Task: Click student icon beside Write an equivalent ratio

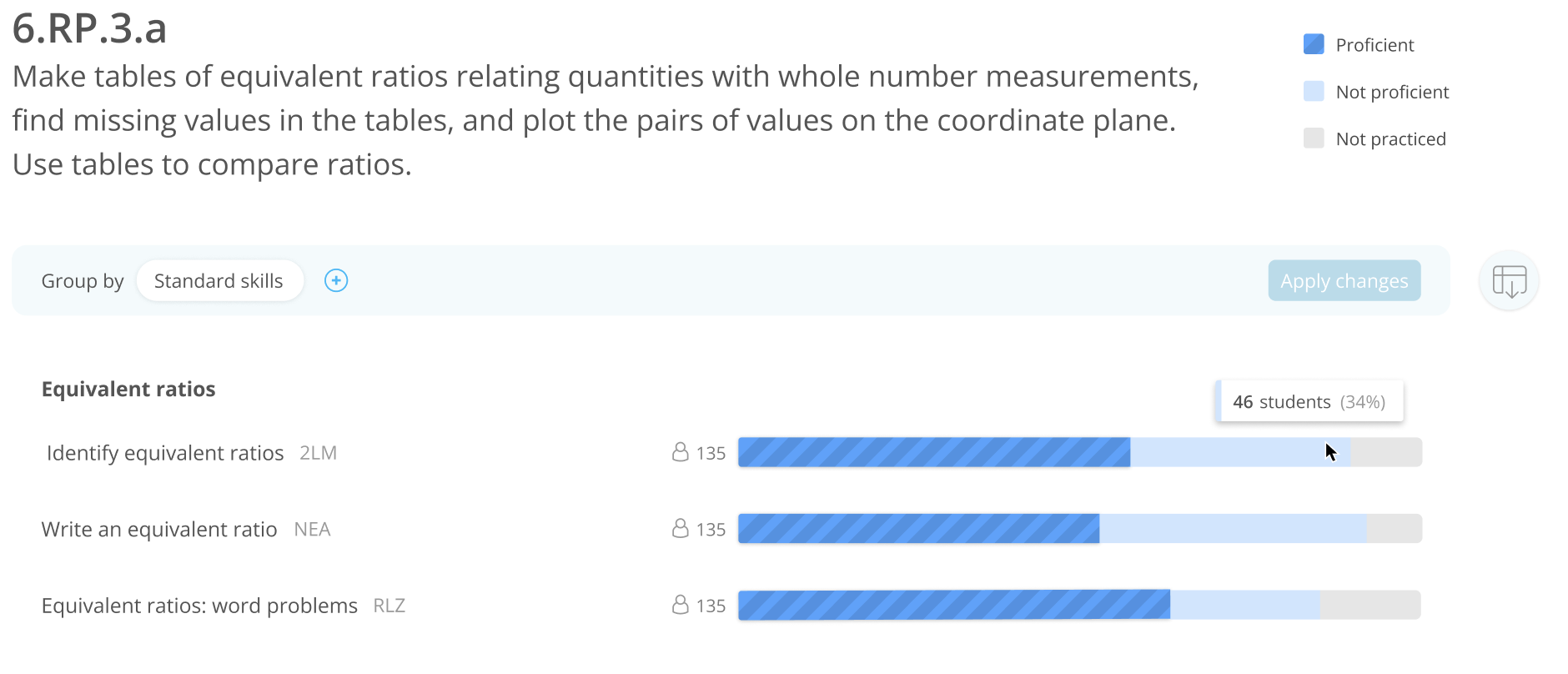Action: pyautogui.click(x=681, y=529)
